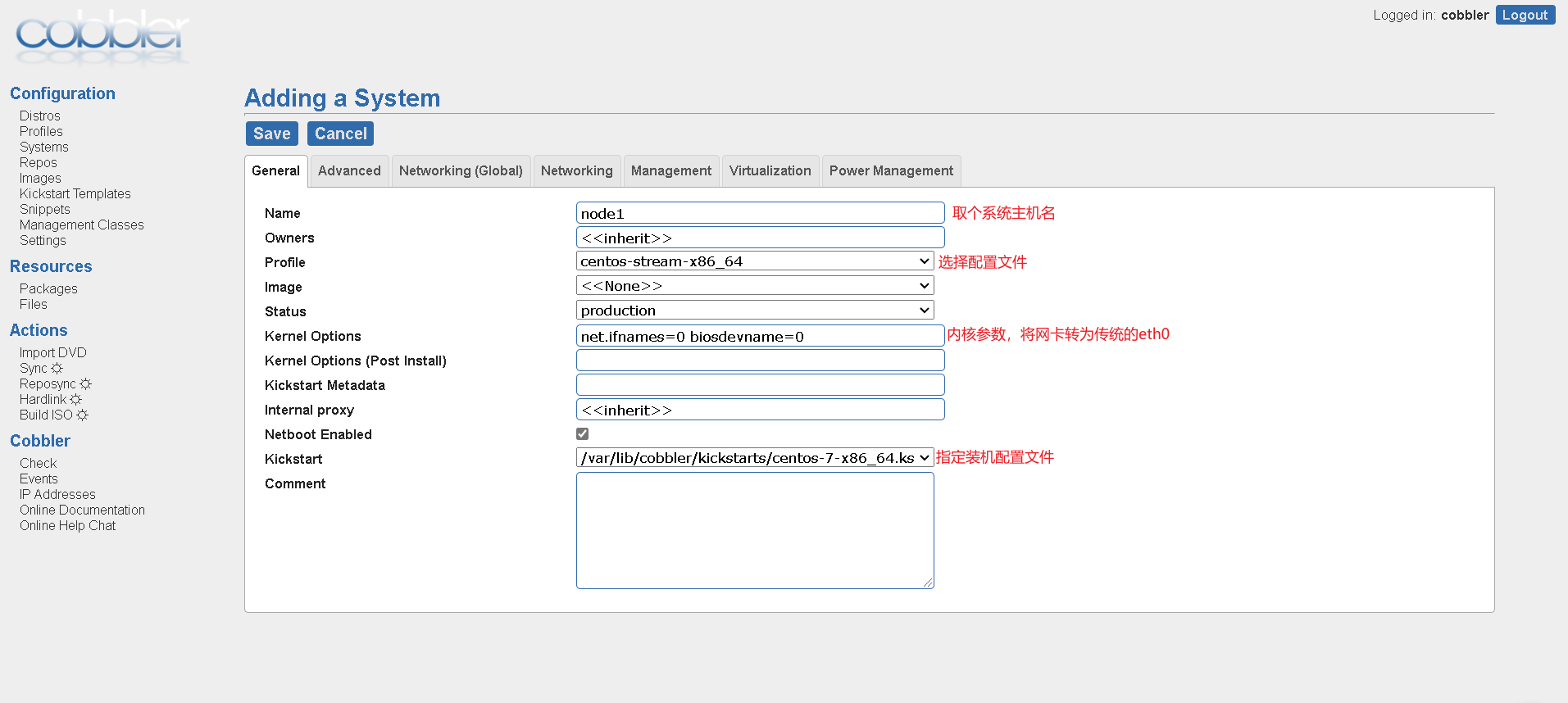Click the Cobbler section heading
Image resolution: width=1568 pixels, height=703 pixels.
tap(40, 441)
